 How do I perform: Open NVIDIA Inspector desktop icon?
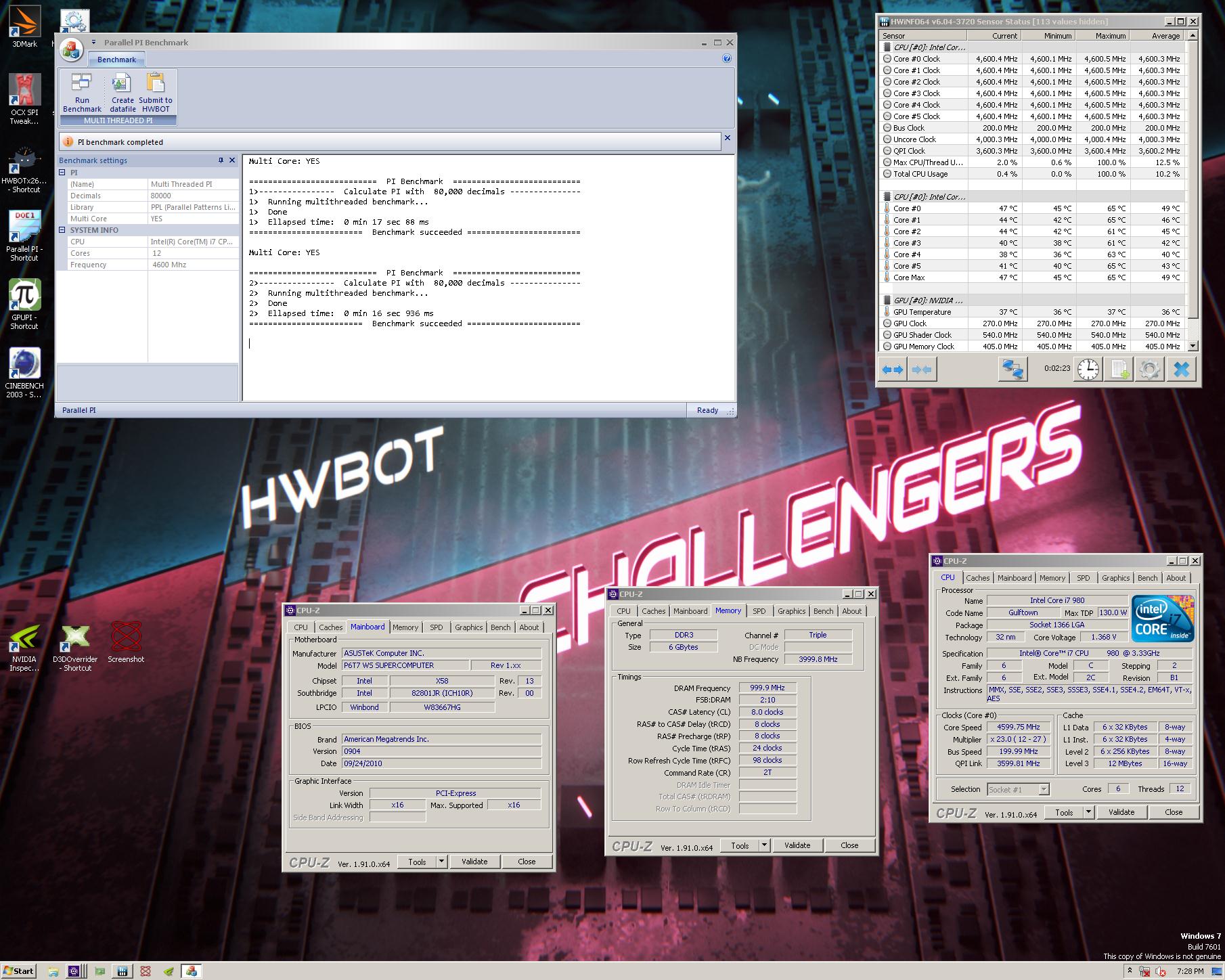click(24, 647)
